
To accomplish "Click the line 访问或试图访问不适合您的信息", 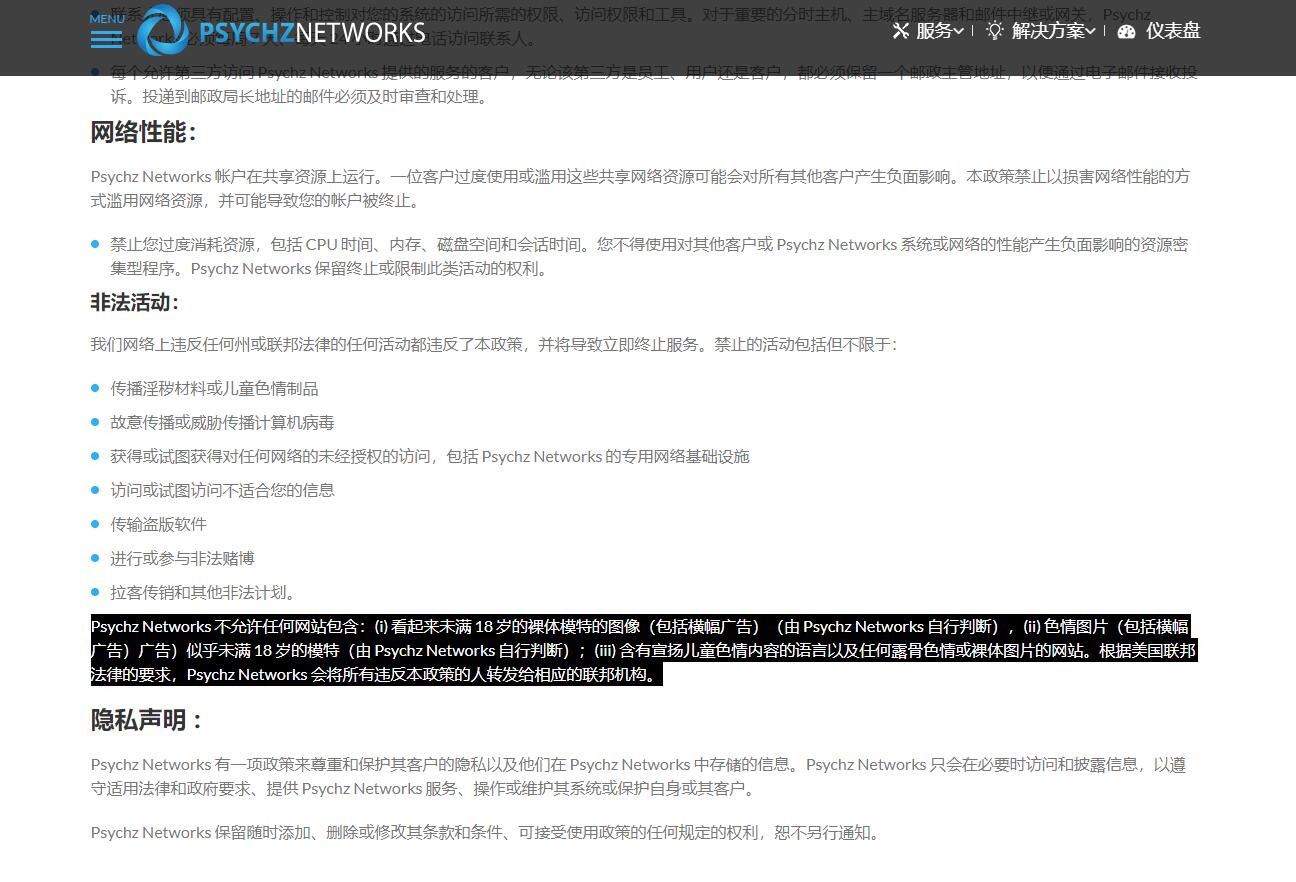I will 222,490.
